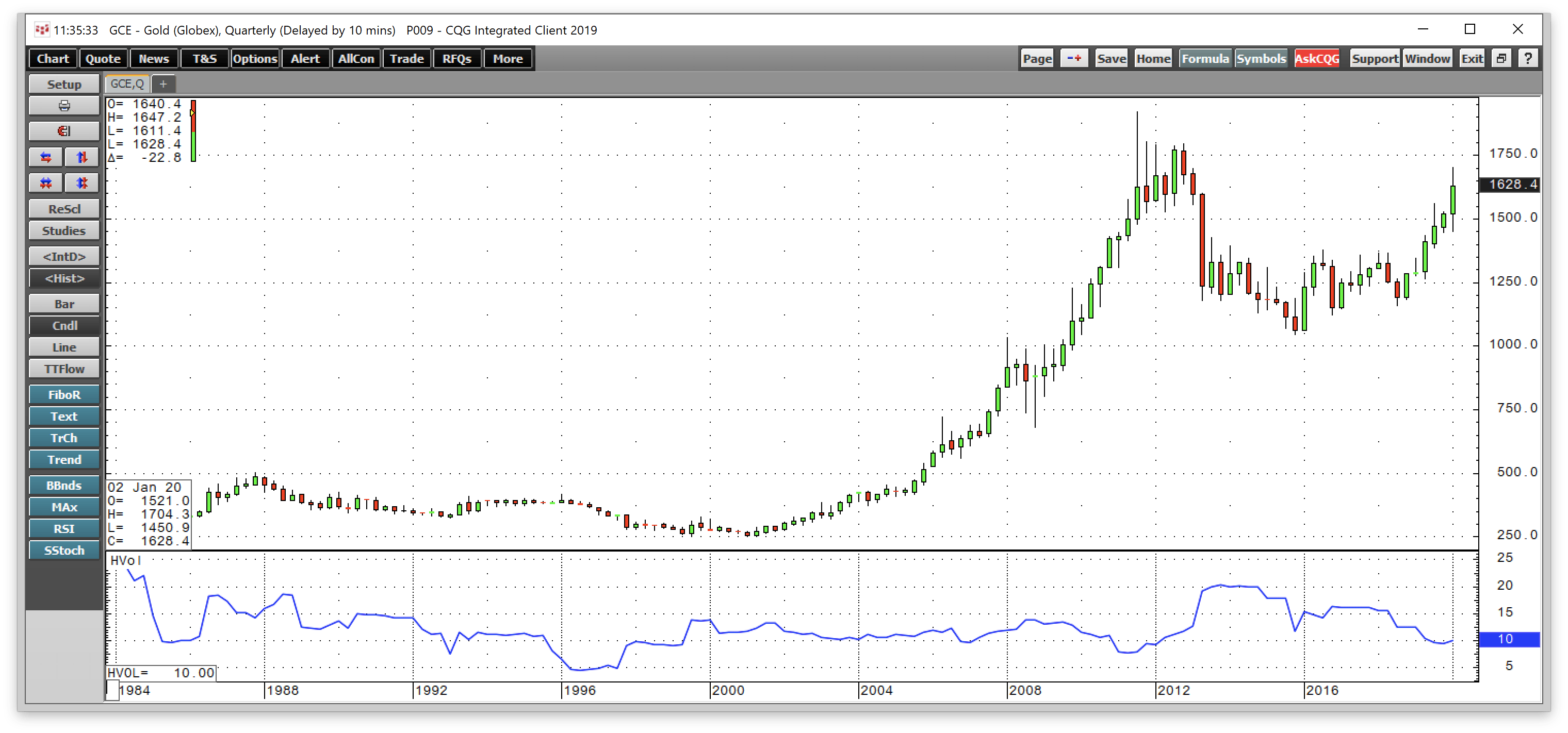Click the 2000 label on time axis

tap(728, 690)
